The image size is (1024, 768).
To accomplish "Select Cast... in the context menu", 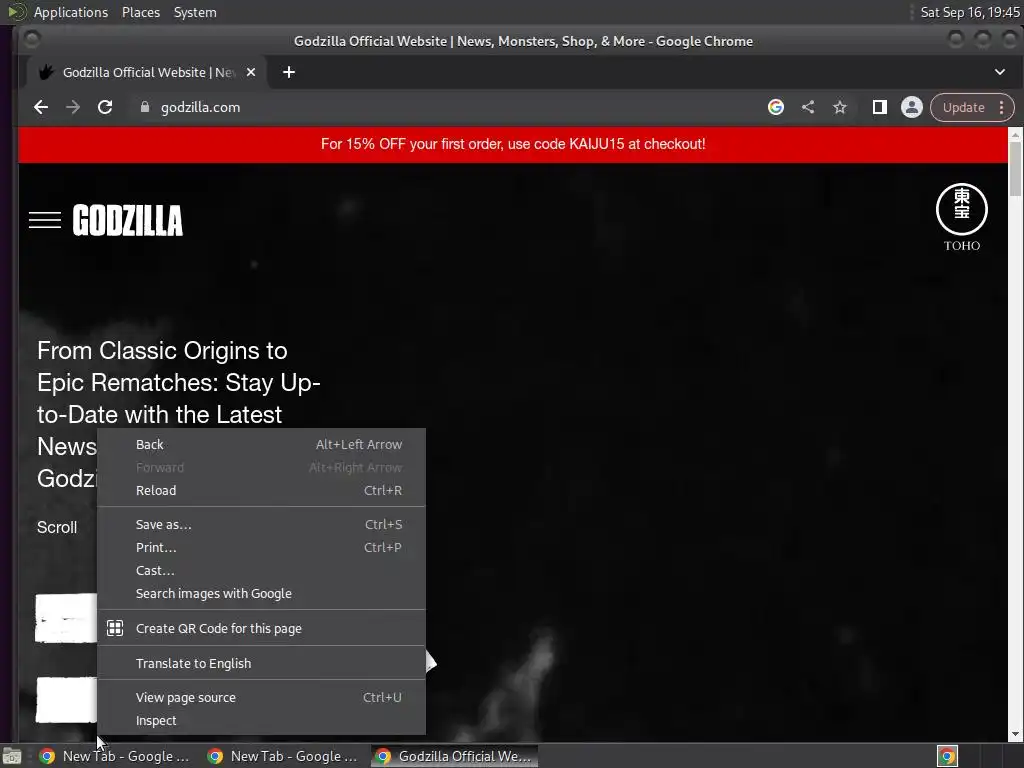I will tap(261, 570).
